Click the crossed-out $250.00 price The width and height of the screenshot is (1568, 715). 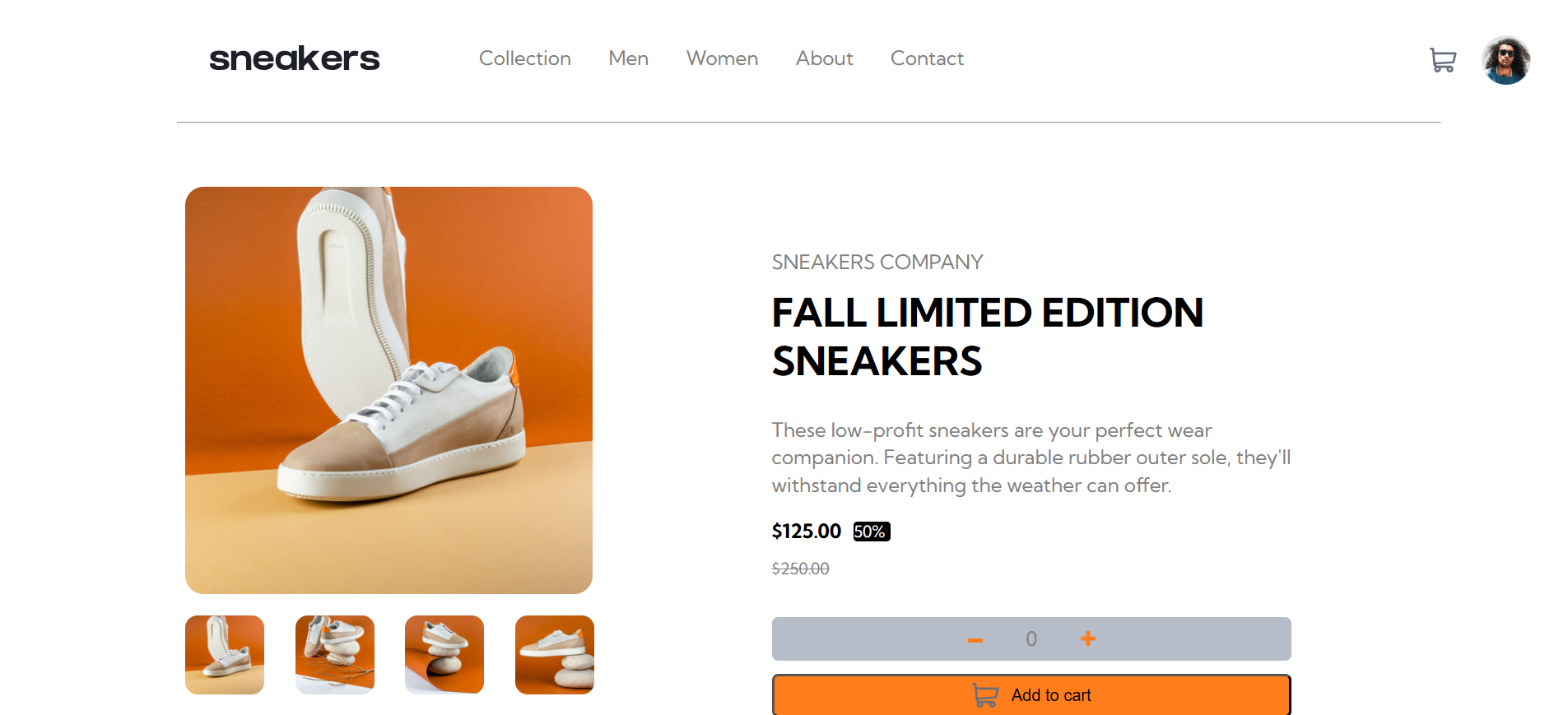click(x=800, y=569)
